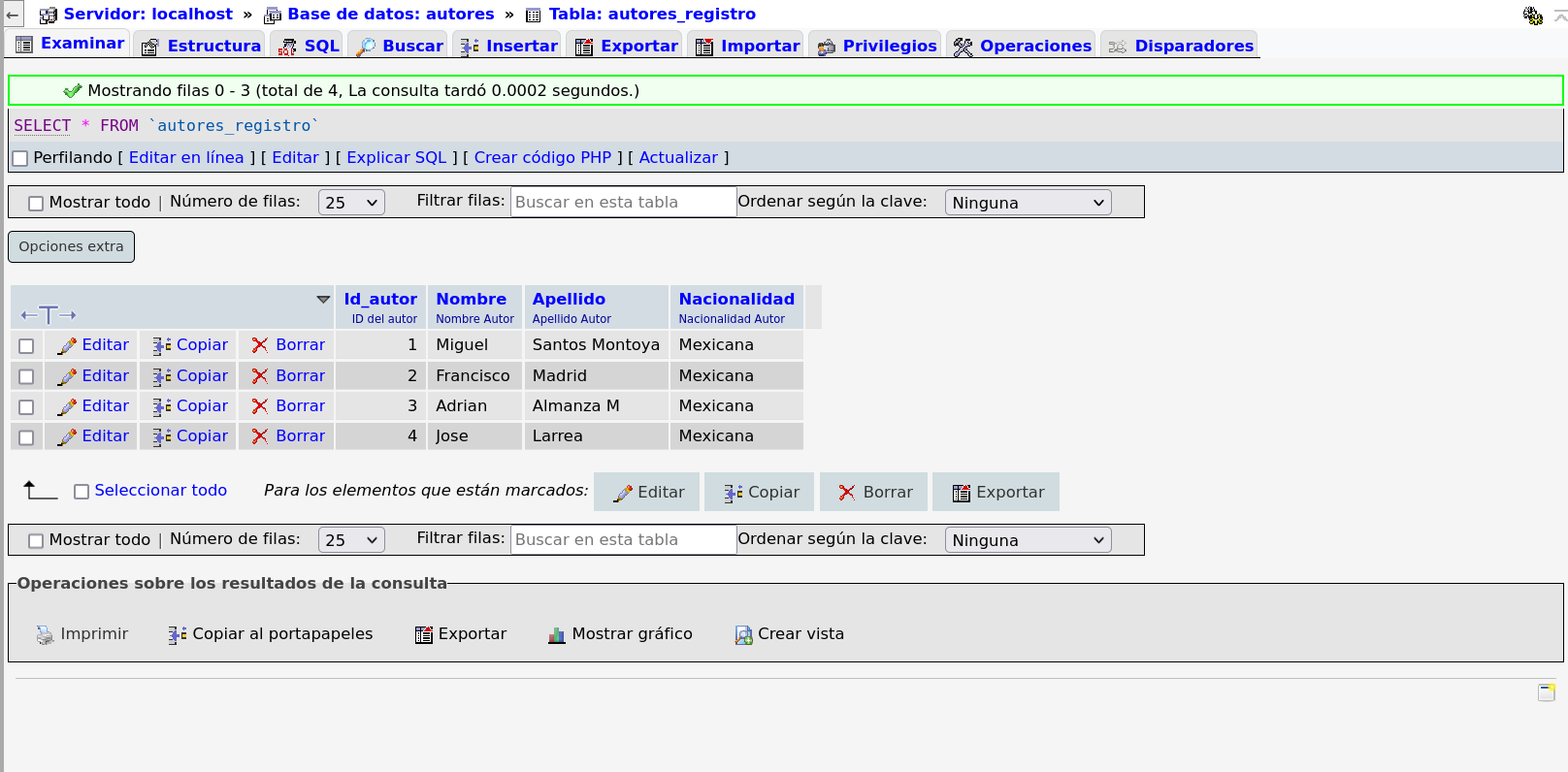Open the top Número de filas dropdown

click(351, 203)
